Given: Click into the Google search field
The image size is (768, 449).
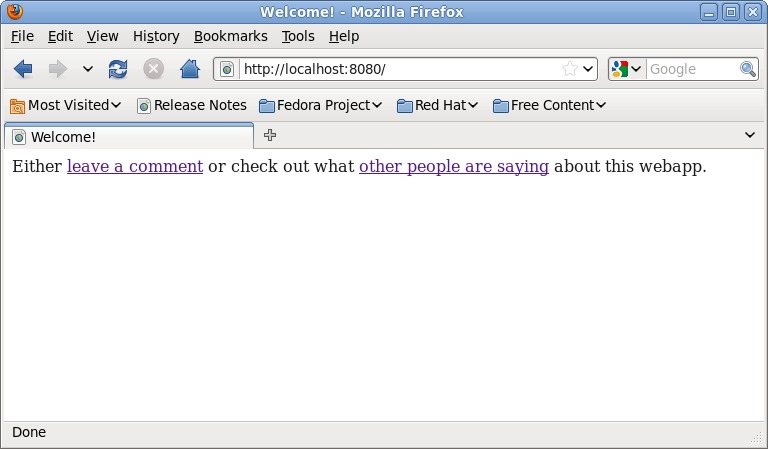Looking at the screenshot, I should [x=692, y=69].
